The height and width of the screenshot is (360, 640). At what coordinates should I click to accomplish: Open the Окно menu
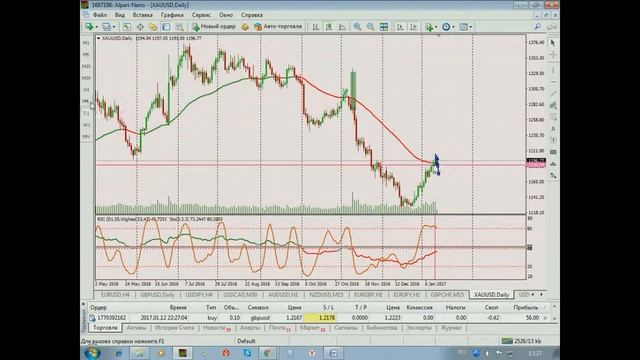click(226, 15)
